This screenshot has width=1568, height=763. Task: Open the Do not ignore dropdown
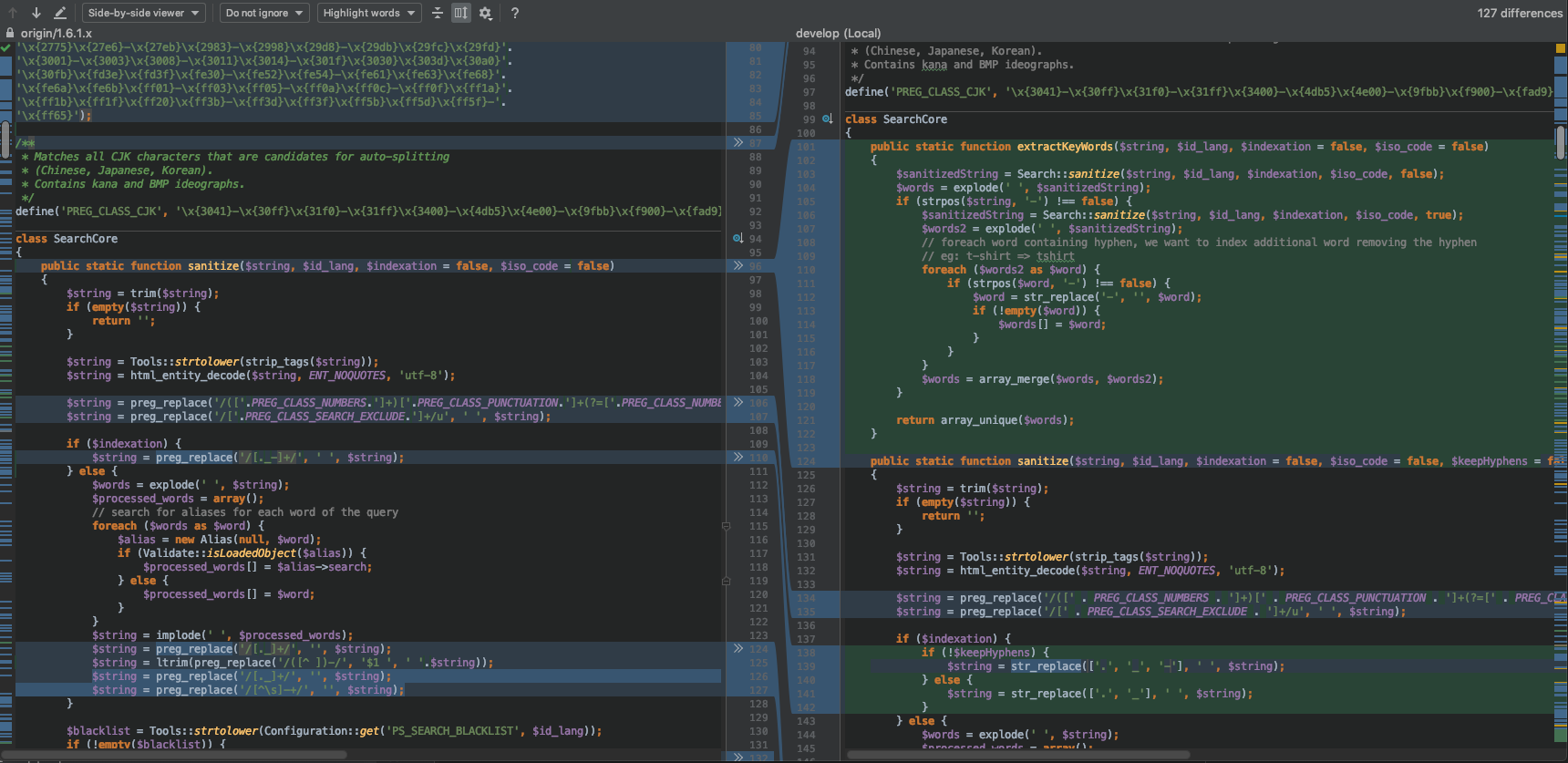pyautogui.click(x=263, y=13)
